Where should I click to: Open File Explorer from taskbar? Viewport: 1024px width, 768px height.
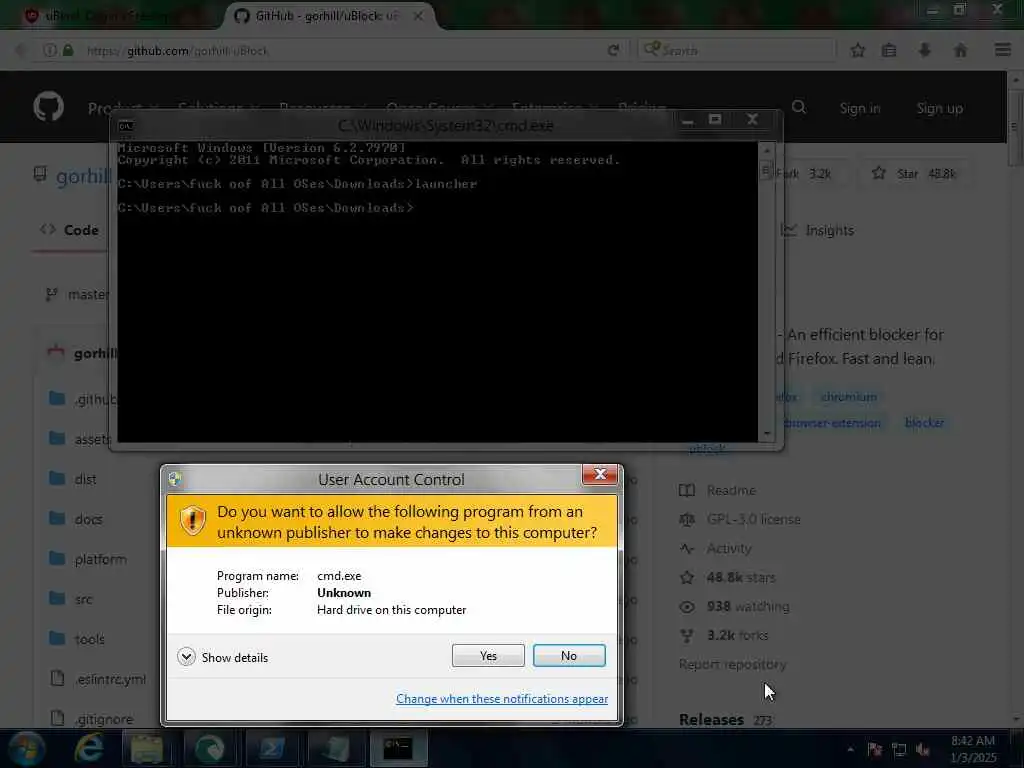click(146, 748)
